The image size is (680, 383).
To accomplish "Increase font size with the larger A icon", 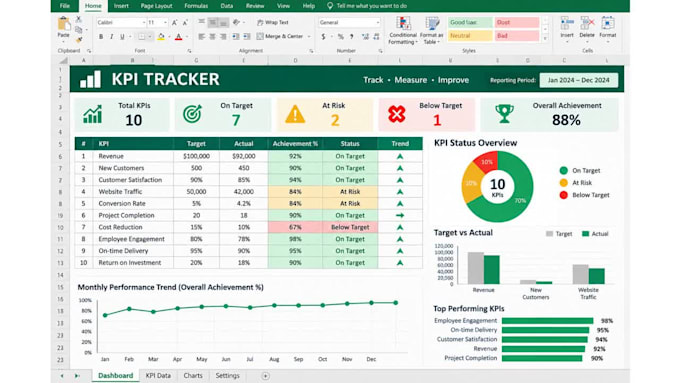I will (174, 23).
